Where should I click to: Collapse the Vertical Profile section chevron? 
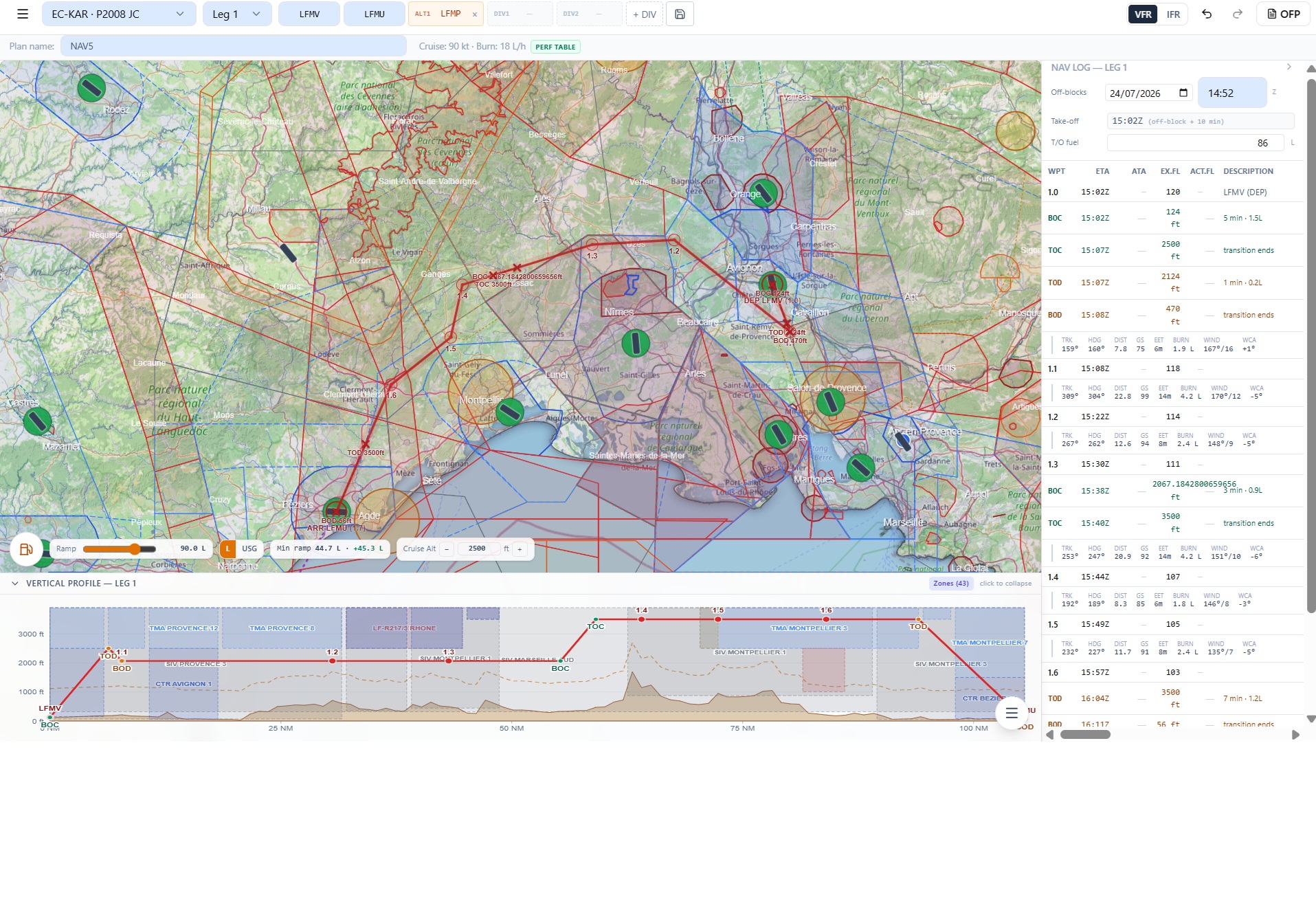pos(15,583)
